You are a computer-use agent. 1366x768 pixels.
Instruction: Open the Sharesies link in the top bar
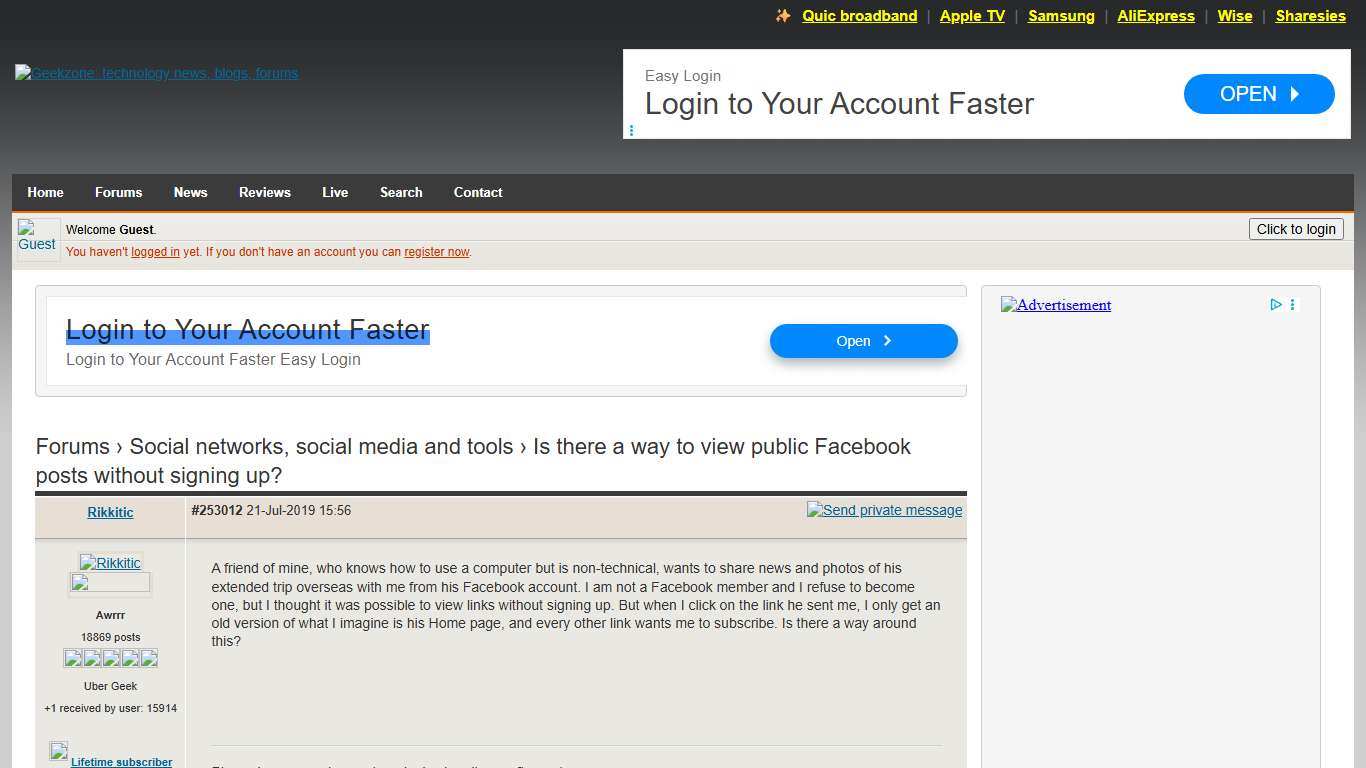tap(1310, 16)
